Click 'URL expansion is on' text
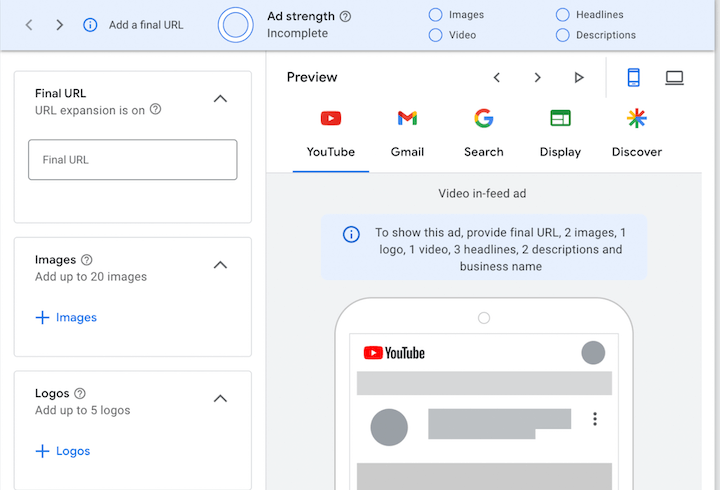The height and width of the screenshot is (490, 720). (x=90, y=110)
